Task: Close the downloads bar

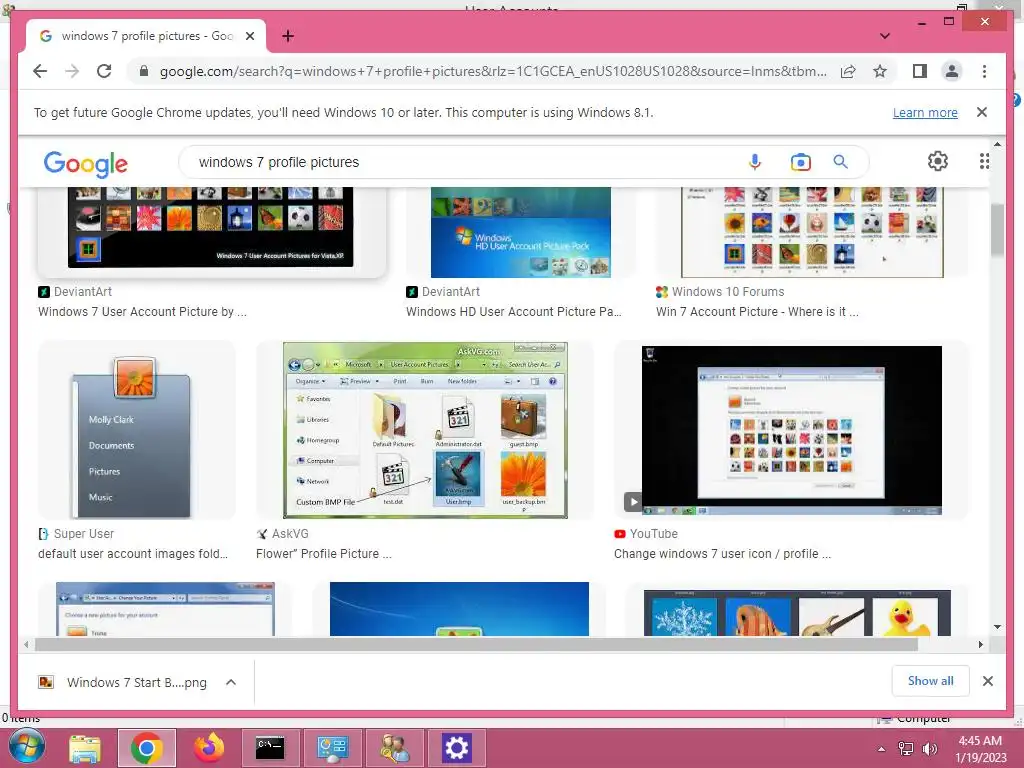Action: coord(987,681)
